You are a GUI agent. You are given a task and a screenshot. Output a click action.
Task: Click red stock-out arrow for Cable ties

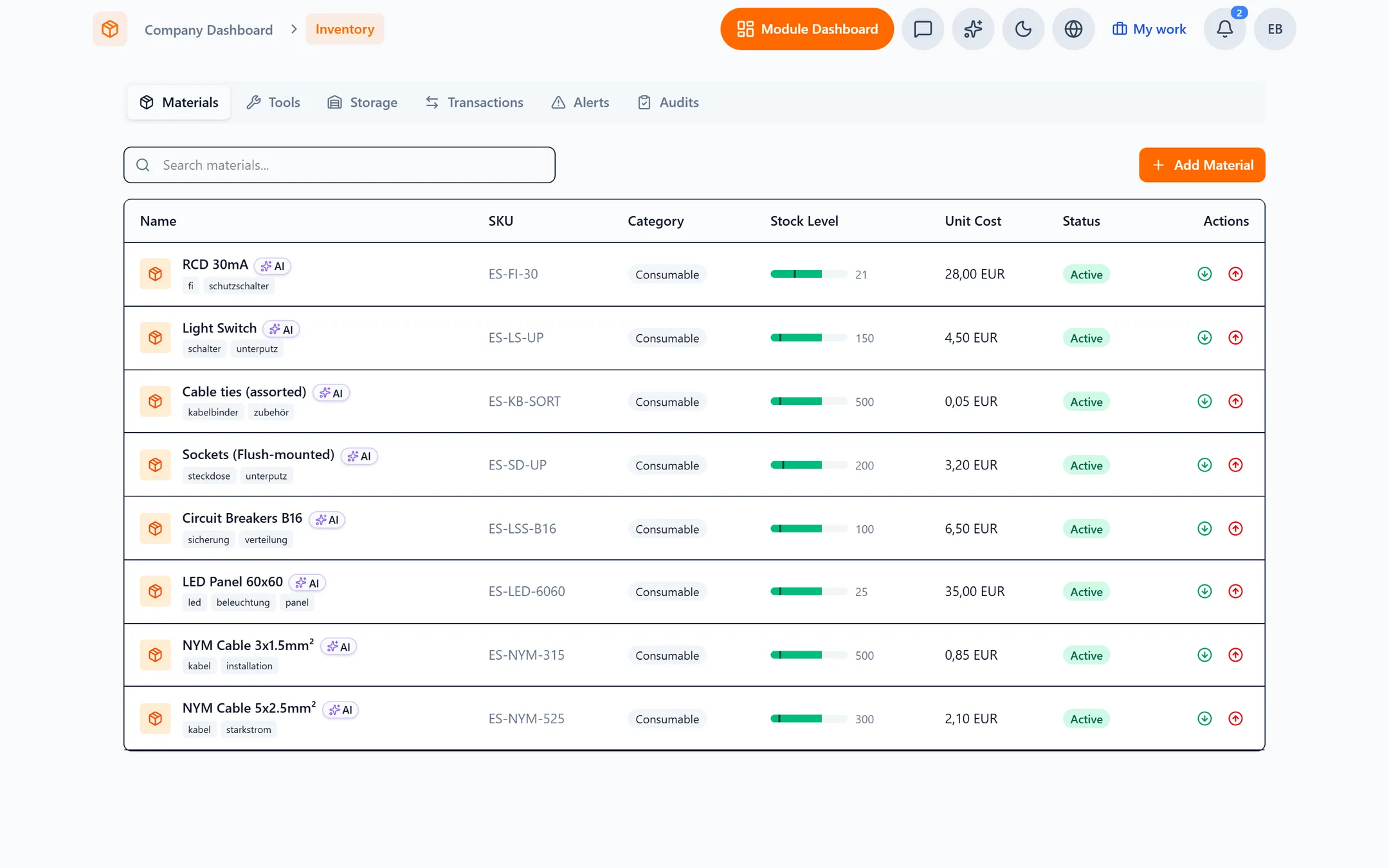[x=1235, y=401]
